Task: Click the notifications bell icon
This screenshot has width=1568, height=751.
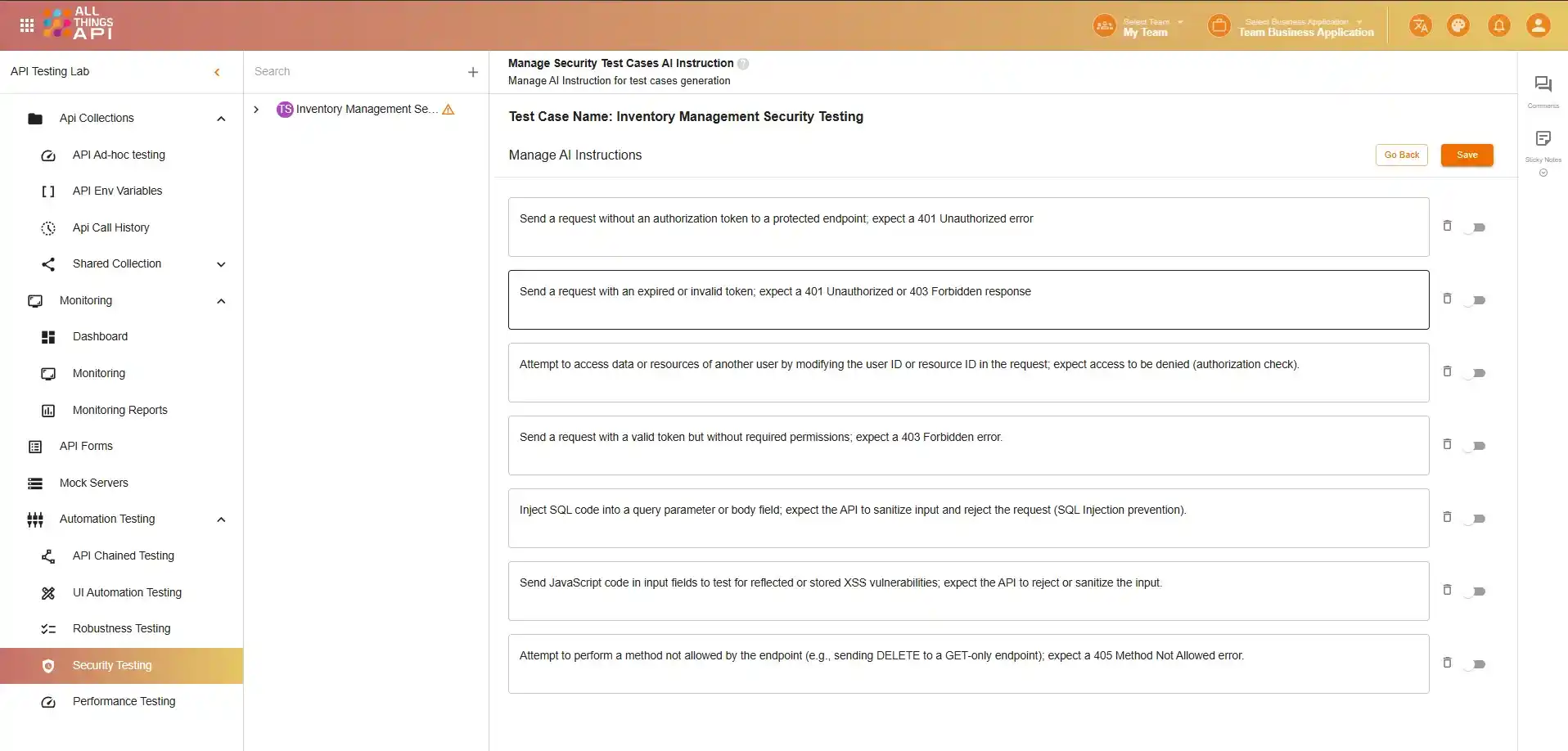Action: click(x=1498, y=25)
